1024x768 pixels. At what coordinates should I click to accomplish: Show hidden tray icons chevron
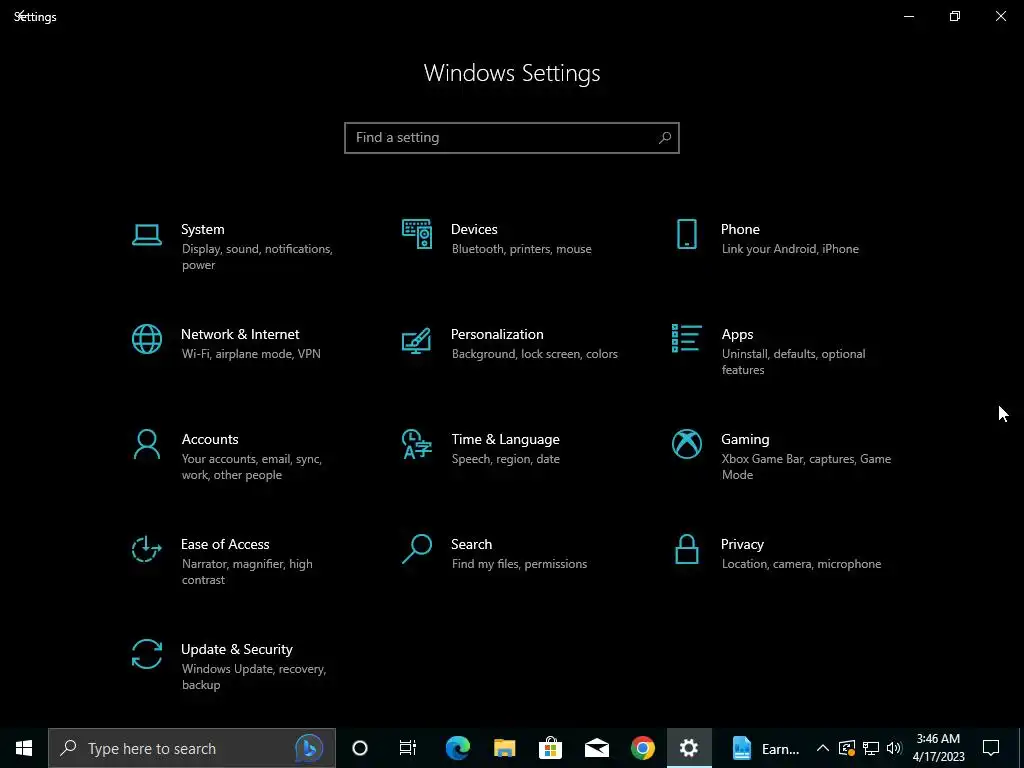823,748
